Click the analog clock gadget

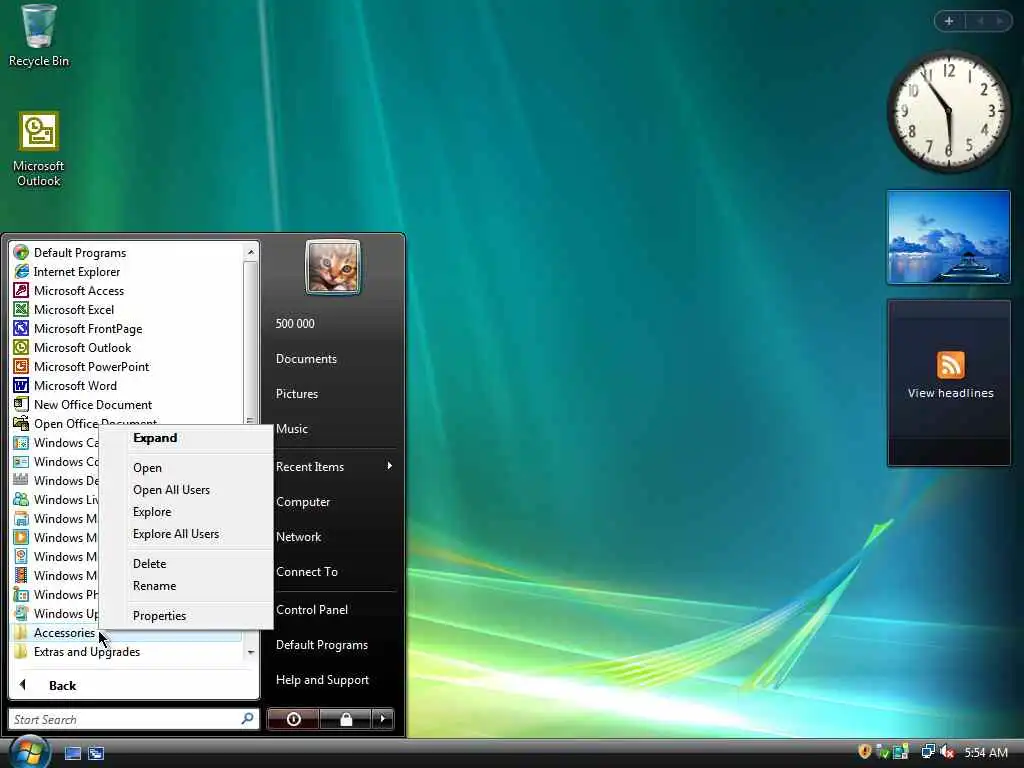point(948,112)
